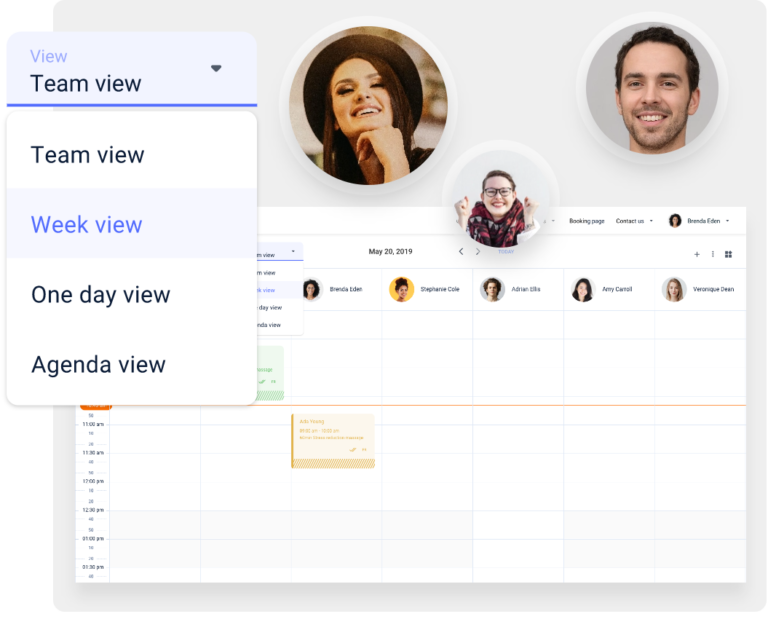Jump to TODAY
Viewport: 768px width, 619px height.
pyautogui.click(x=506, y=252)
